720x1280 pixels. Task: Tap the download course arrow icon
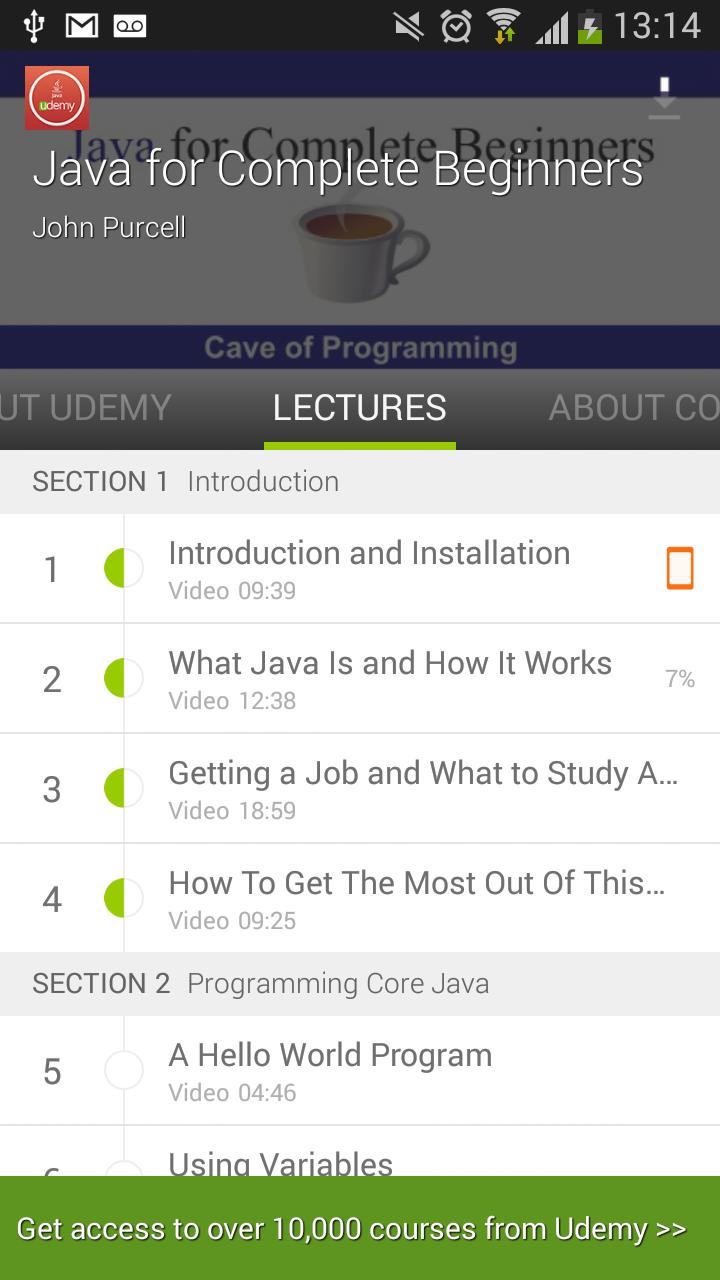(x=664, y=99)
